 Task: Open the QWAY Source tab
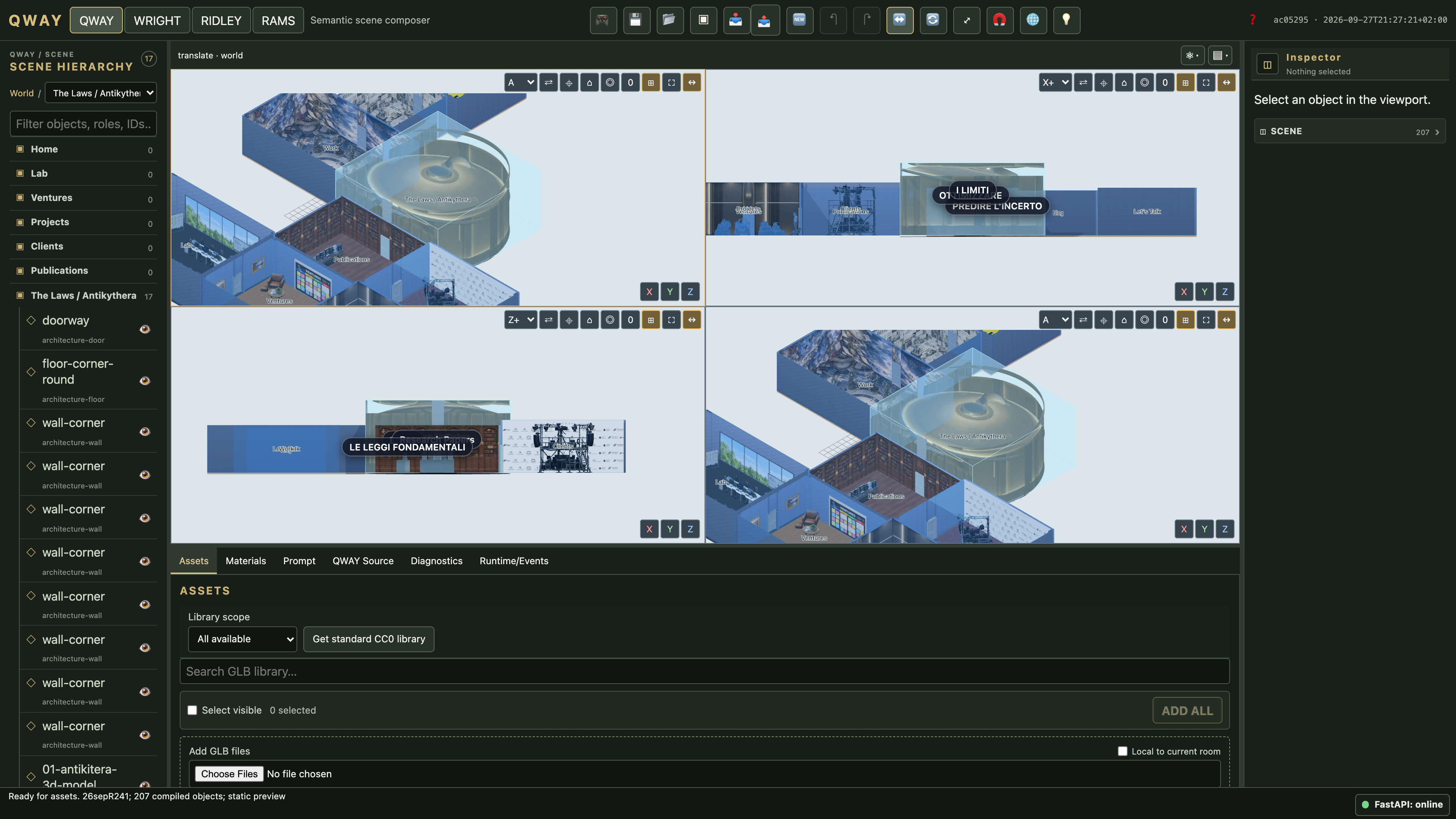pyautogui.click(x=363, y=561)
